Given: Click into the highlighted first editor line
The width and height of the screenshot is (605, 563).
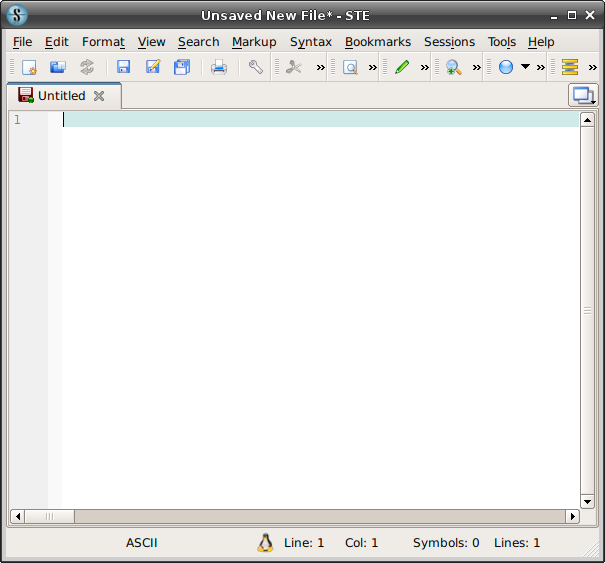Looking at the screenshot, I should pyautogui.click(x=321, y=120).
